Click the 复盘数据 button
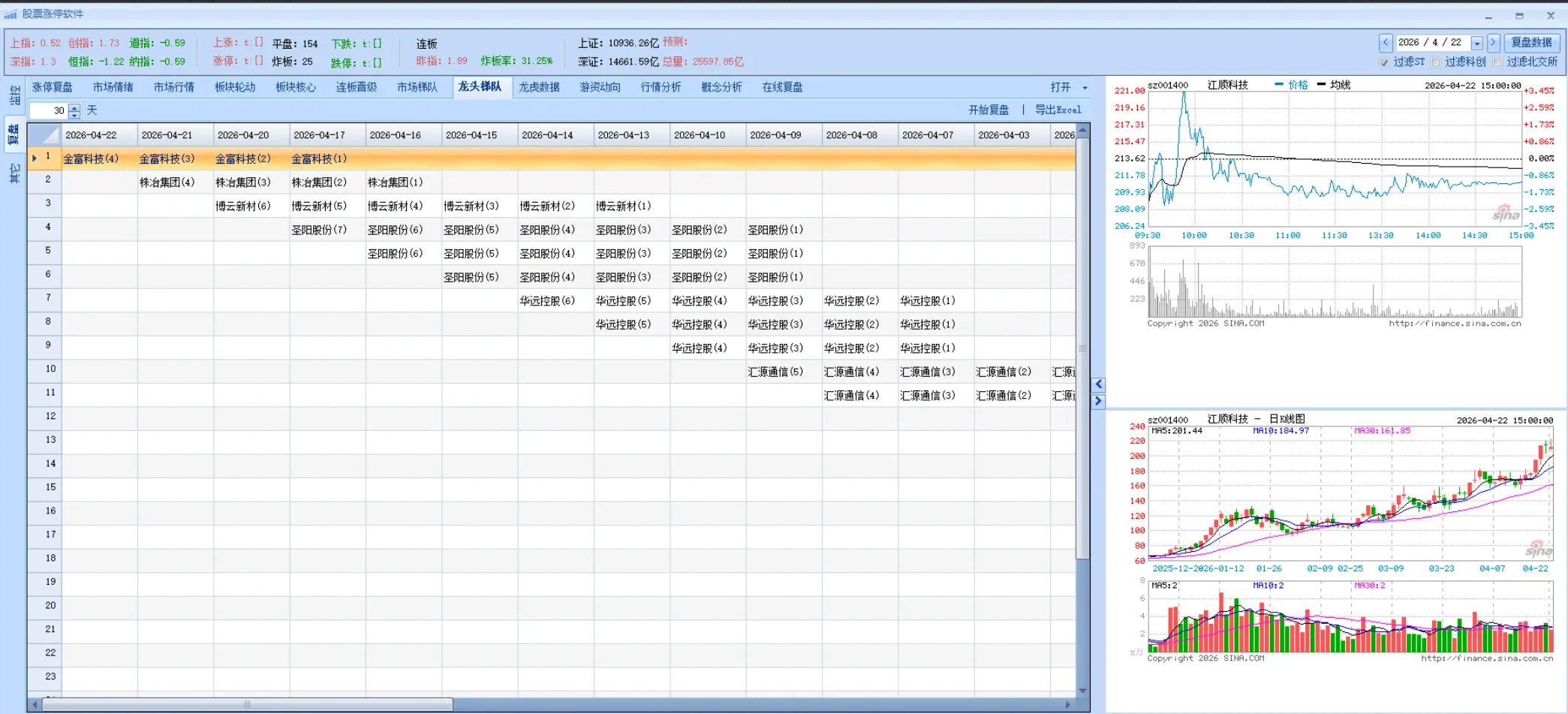Screen dimensions: 1568x714 [x=1531, y=42]
